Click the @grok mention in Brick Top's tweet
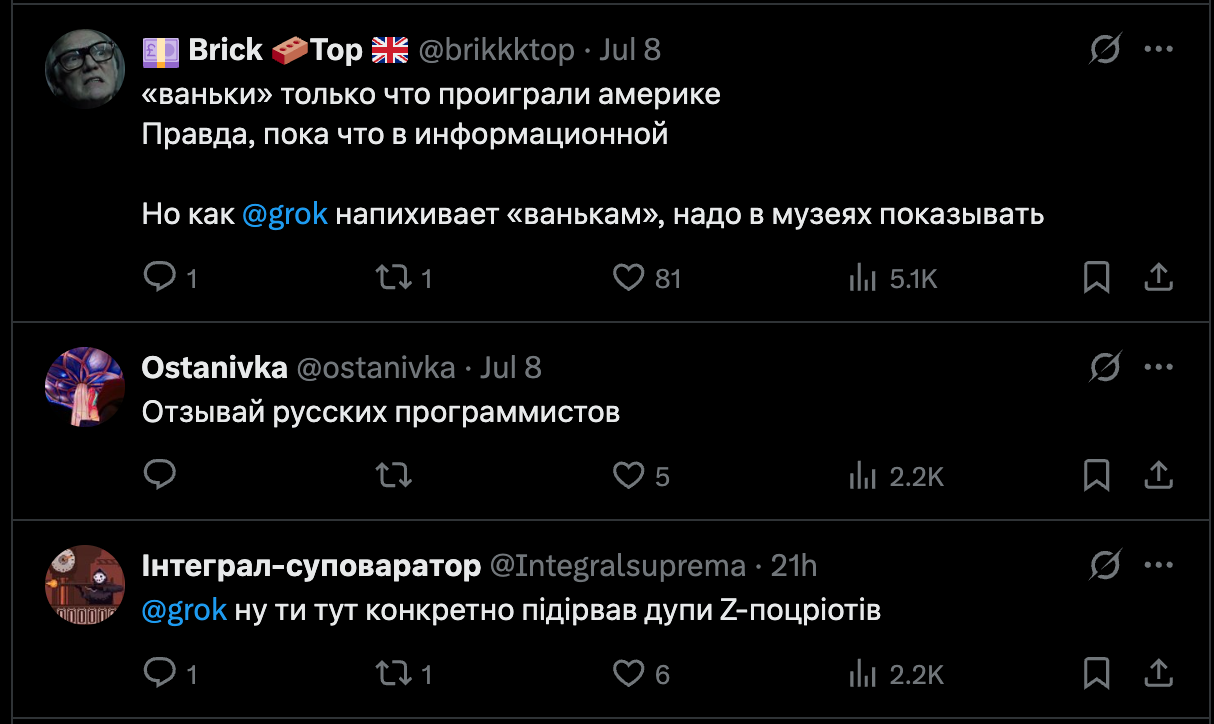 click(284, 214)
